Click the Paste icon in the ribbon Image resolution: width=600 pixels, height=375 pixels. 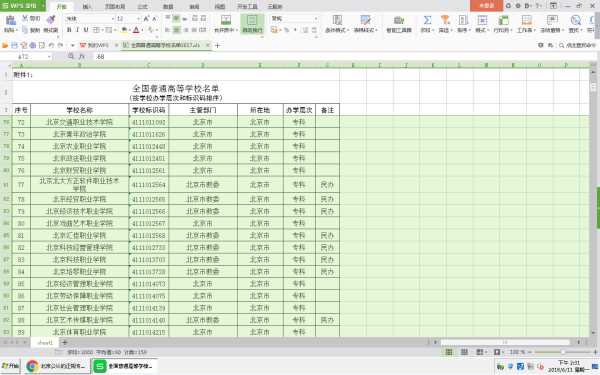[10, 20]
